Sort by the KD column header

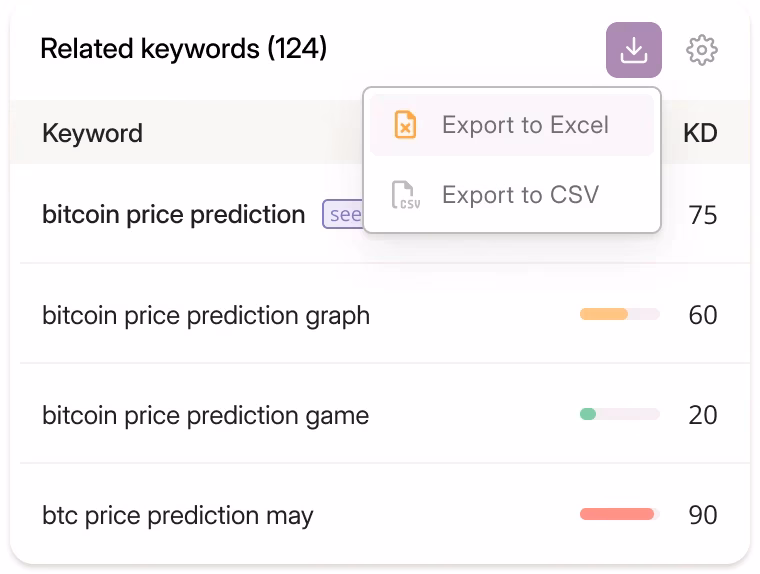(700, 133)
